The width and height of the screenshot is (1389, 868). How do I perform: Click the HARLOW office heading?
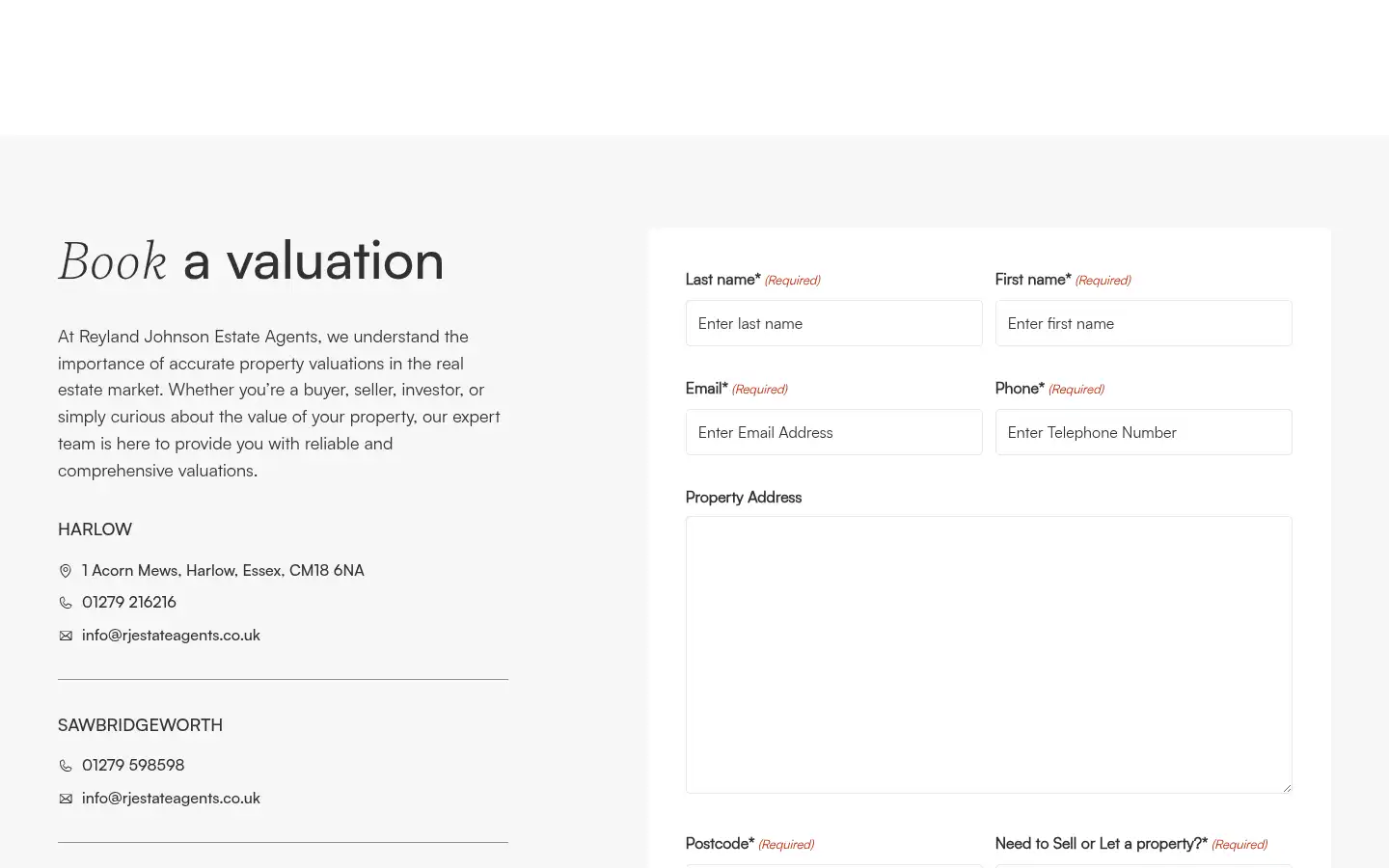coord(95,529)
